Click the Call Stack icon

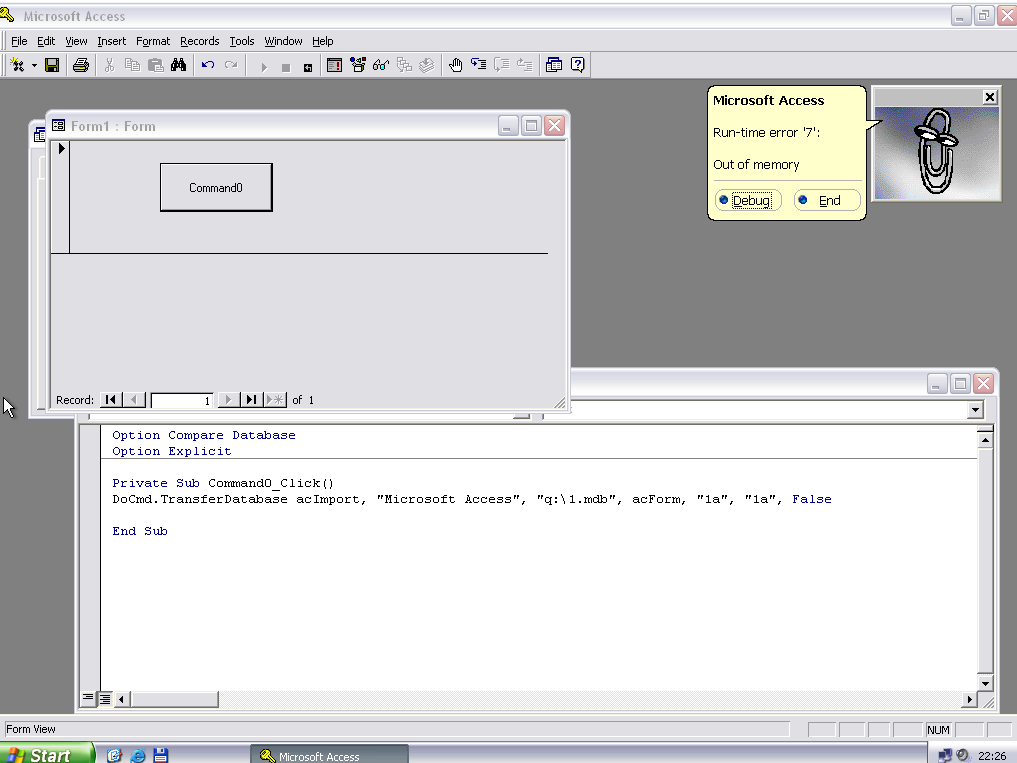(404, 65)
